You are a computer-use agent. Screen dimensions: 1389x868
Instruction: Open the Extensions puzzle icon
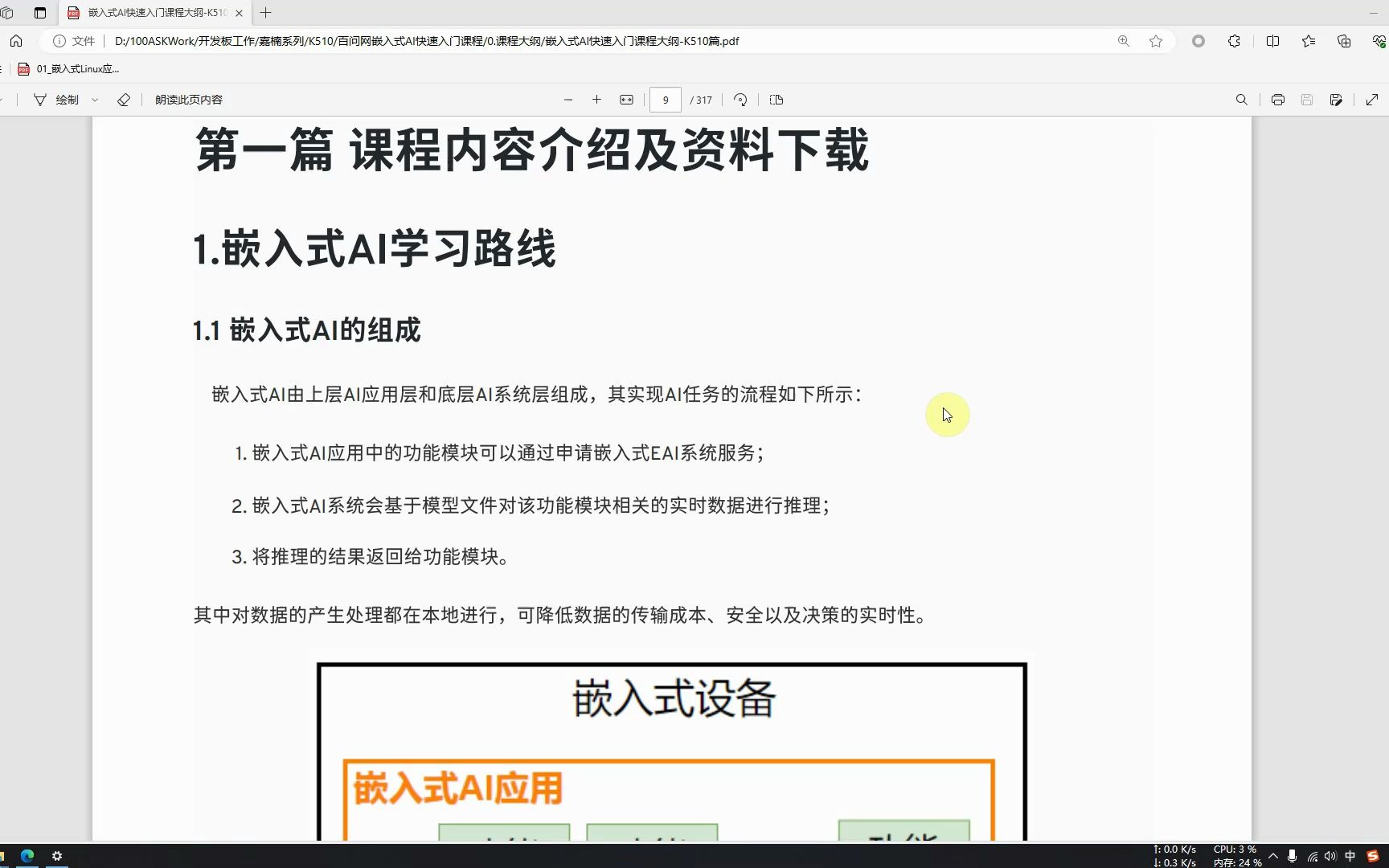pos(1234,41)
